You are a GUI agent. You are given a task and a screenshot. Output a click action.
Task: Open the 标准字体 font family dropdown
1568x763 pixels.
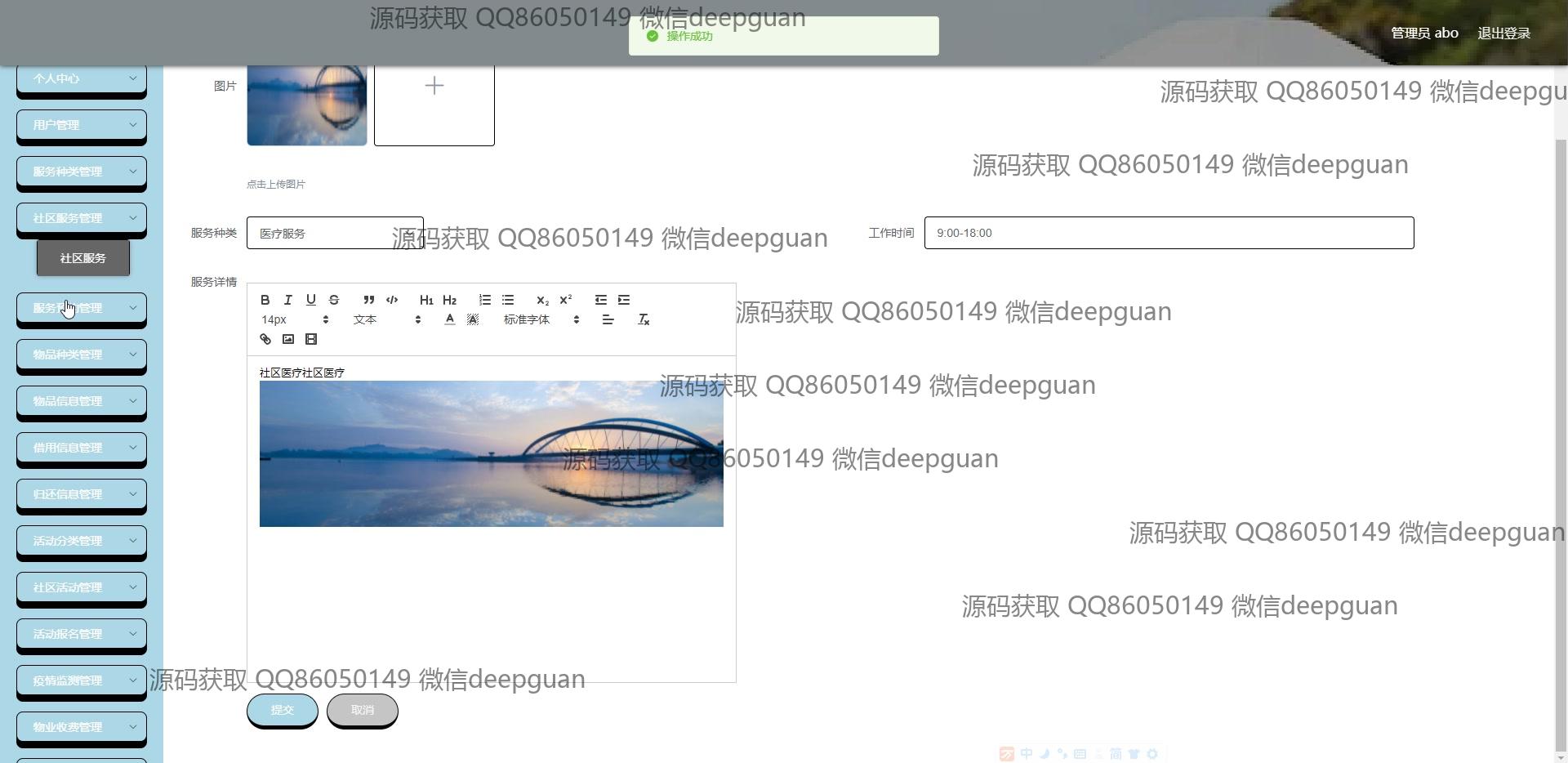click(541, 319)
